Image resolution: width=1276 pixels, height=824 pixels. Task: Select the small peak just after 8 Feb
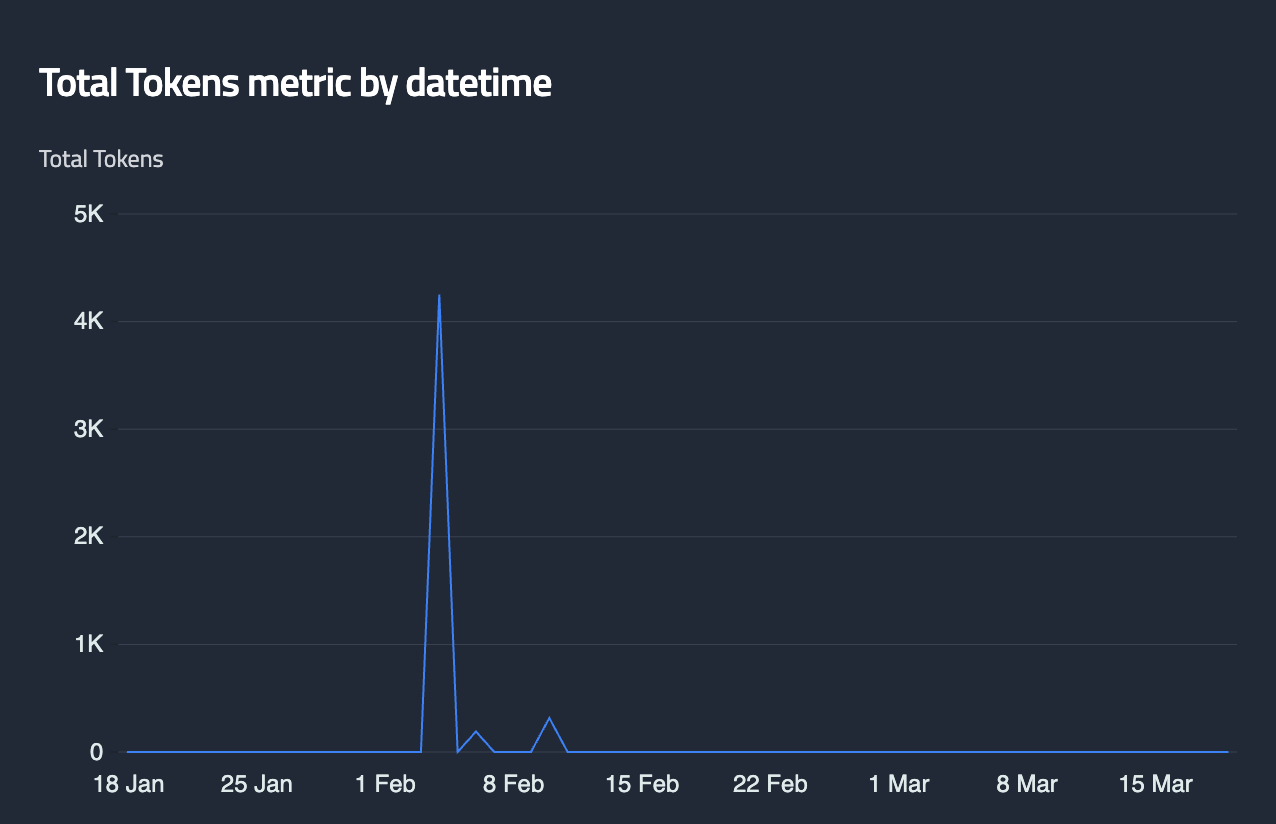point(549,718)
